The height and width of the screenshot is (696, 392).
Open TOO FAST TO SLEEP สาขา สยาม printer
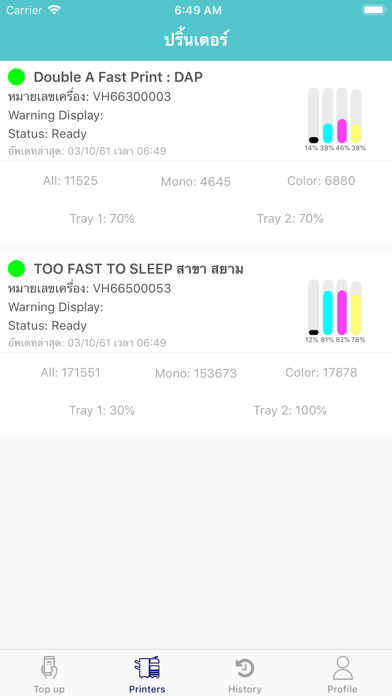pyautogui.click(x=139, y=269)
